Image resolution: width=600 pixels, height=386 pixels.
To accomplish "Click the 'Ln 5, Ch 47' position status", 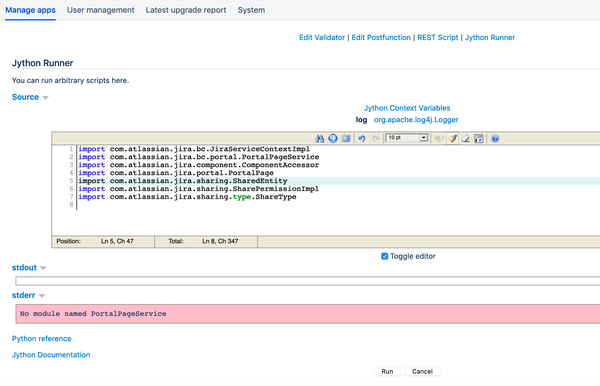I will click(117, 241).
